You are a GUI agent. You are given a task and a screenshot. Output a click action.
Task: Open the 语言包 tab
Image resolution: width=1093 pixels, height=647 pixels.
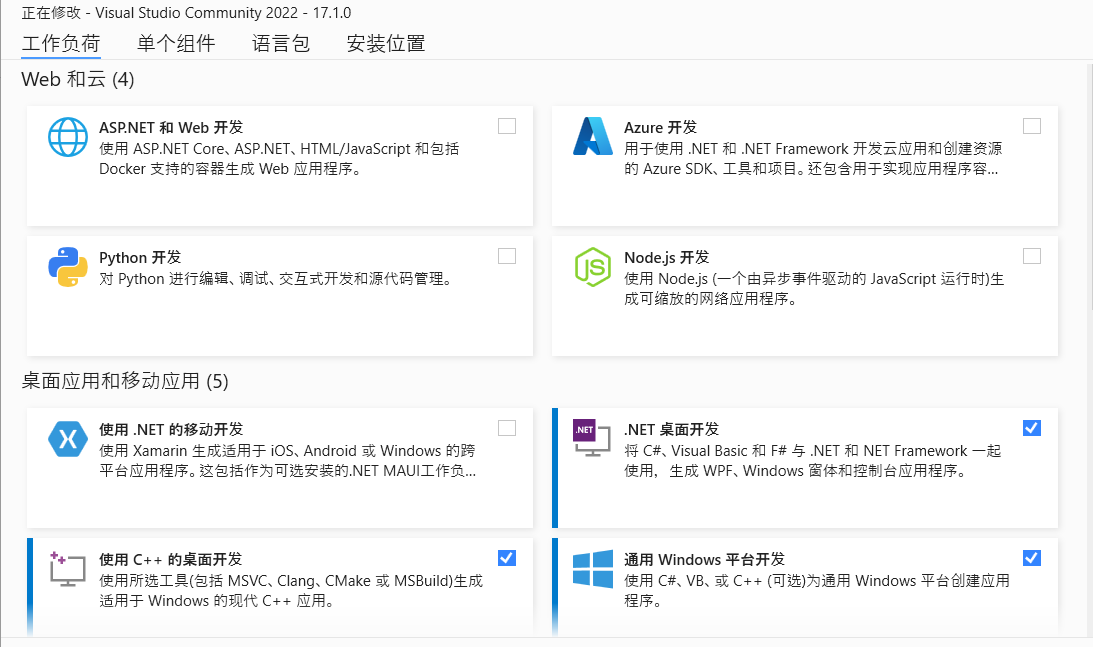pyautogui.click(x=281, y=43)
